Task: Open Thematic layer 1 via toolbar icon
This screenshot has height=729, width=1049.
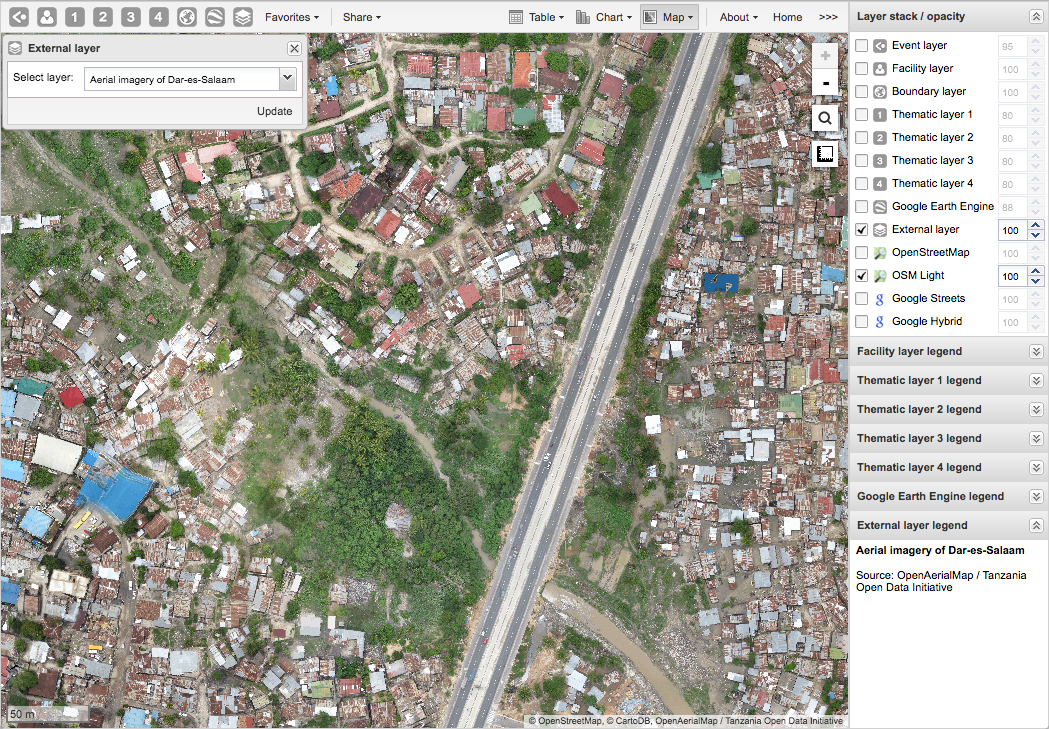Action: (x=74, y=17)
